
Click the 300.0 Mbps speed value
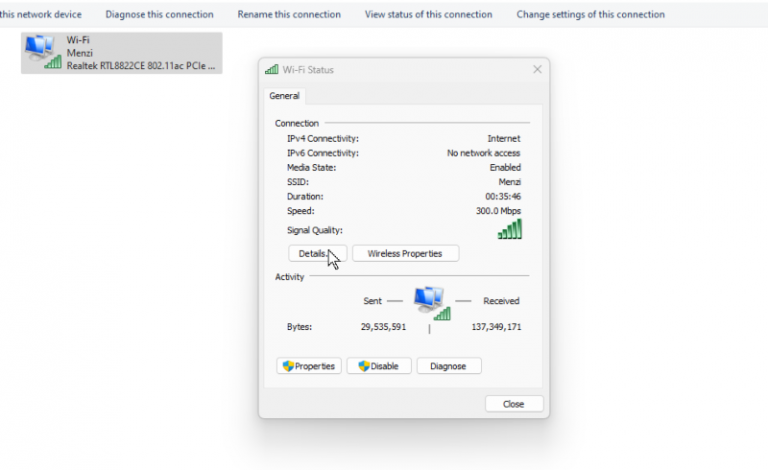[498, 211]
